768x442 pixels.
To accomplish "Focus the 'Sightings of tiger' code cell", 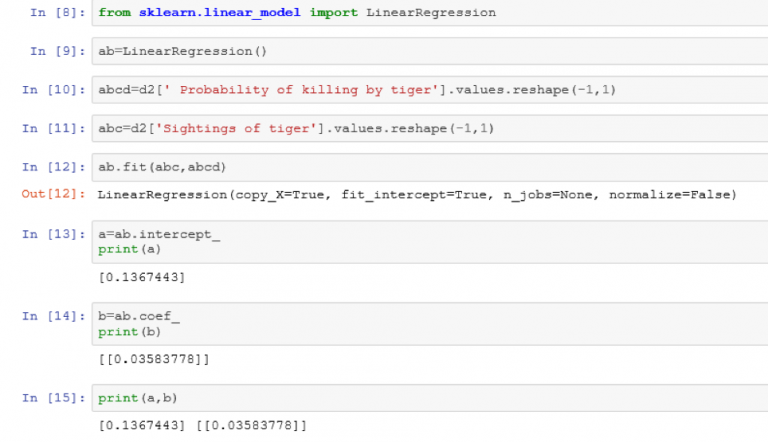I will (x=430, y=129).
